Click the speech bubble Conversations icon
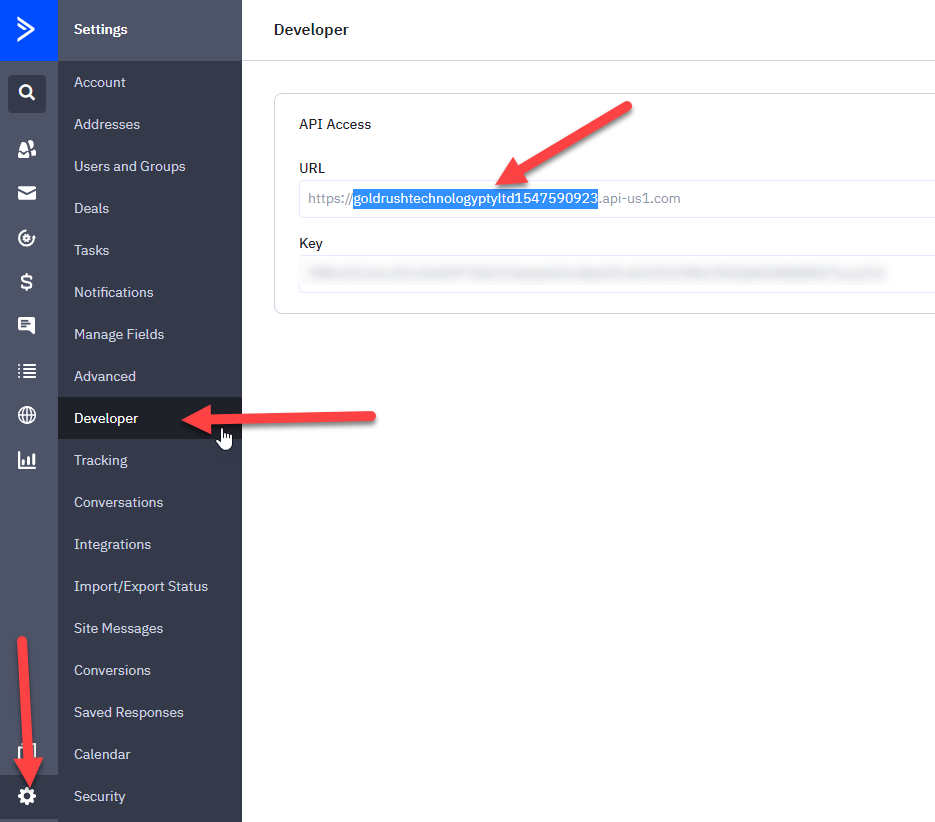Screen dimensions: 935x822 coord(27,326)
